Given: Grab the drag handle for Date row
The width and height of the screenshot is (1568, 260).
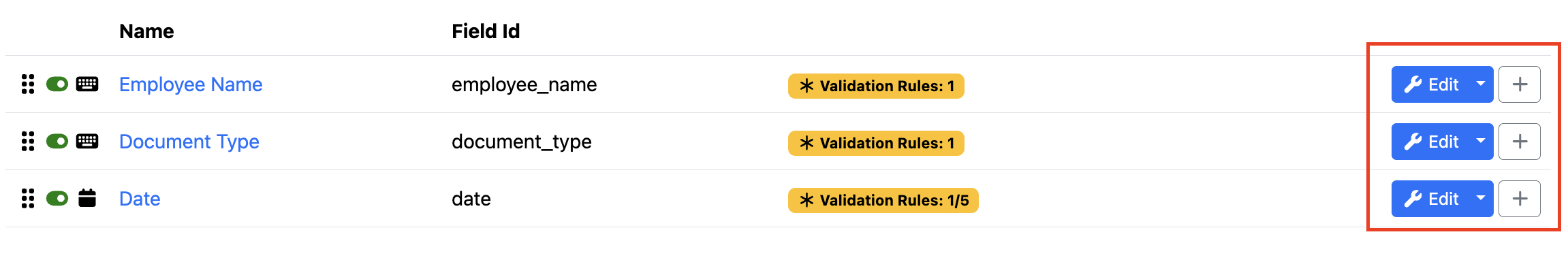Looking at the screenshot, I should click(28, 199).
